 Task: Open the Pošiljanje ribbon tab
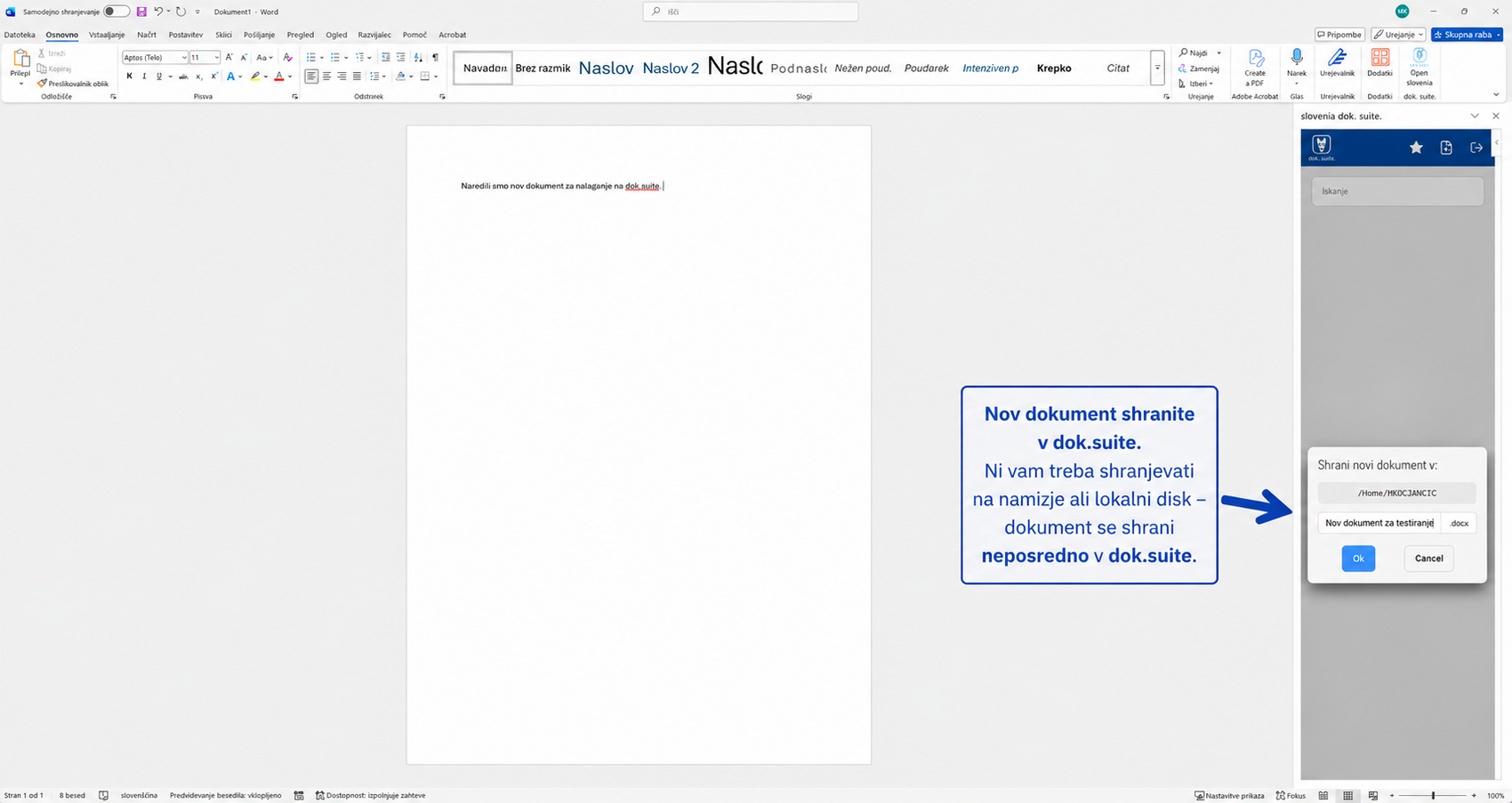click(259, 35)
